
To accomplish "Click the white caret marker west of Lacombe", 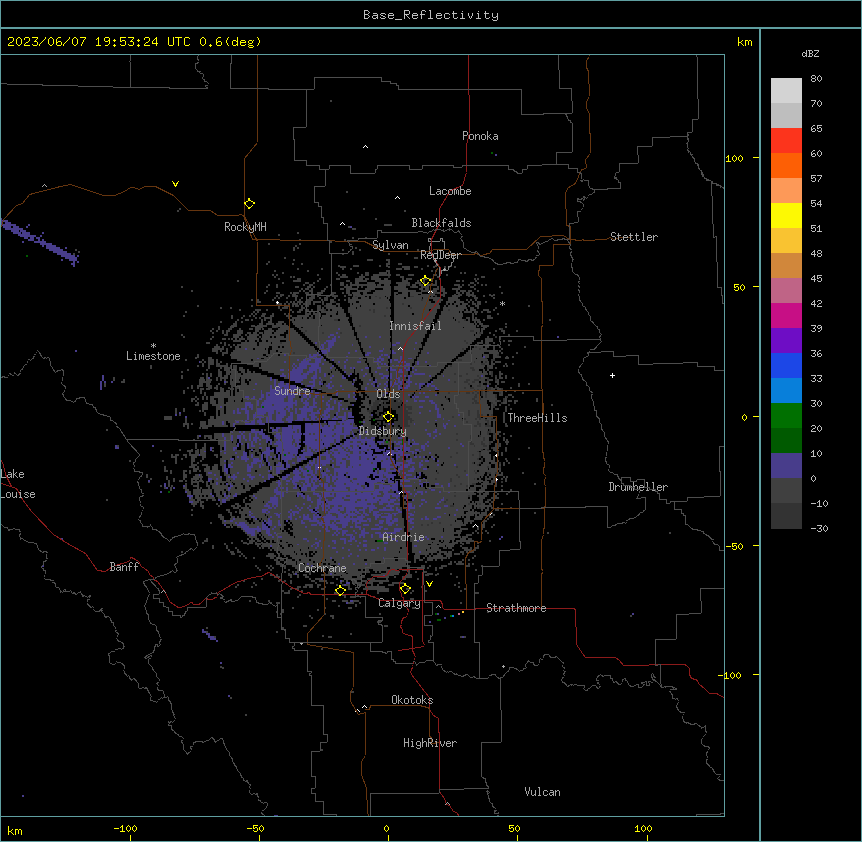I will pos(397,198).
